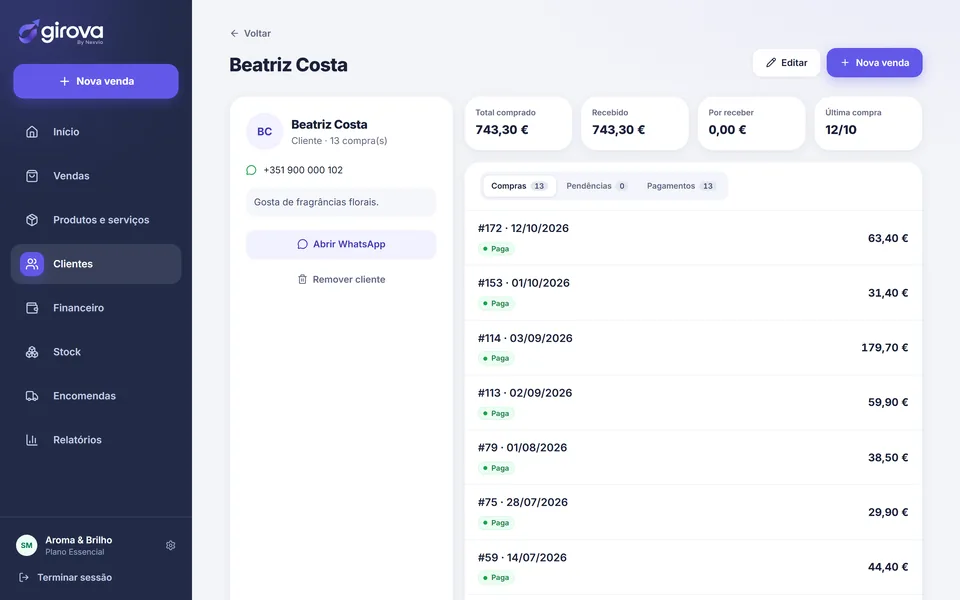Viewport: 960px width, 600px height.
Task: Open Stock from the sidebar
Action: (96, 352)
